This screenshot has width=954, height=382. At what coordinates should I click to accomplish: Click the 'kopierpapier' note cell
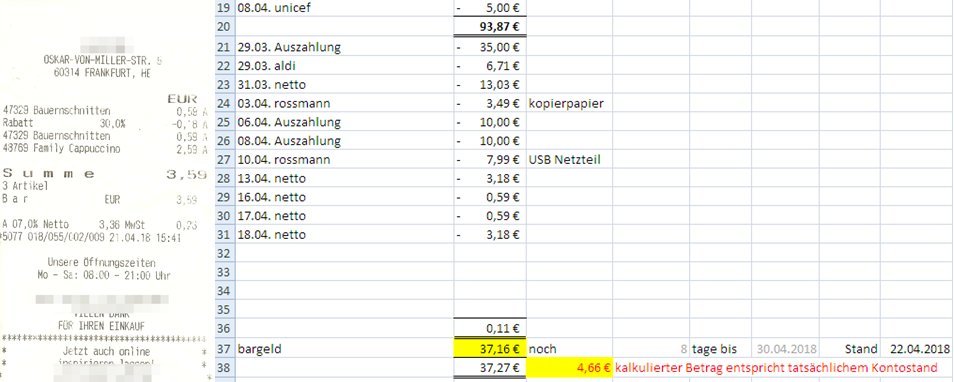click(569, 103)
